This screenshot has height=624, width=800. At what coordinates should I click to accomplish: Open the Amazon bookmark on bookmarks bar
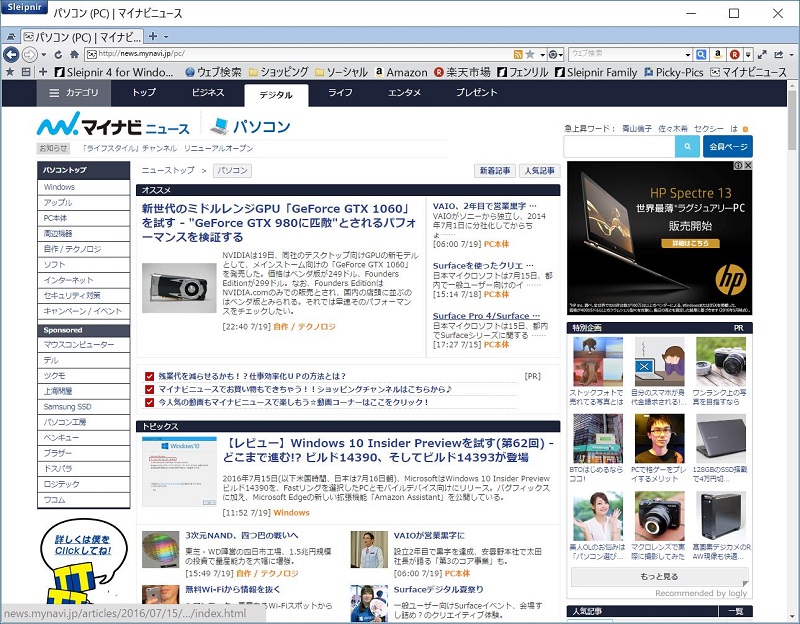[401, 72]
